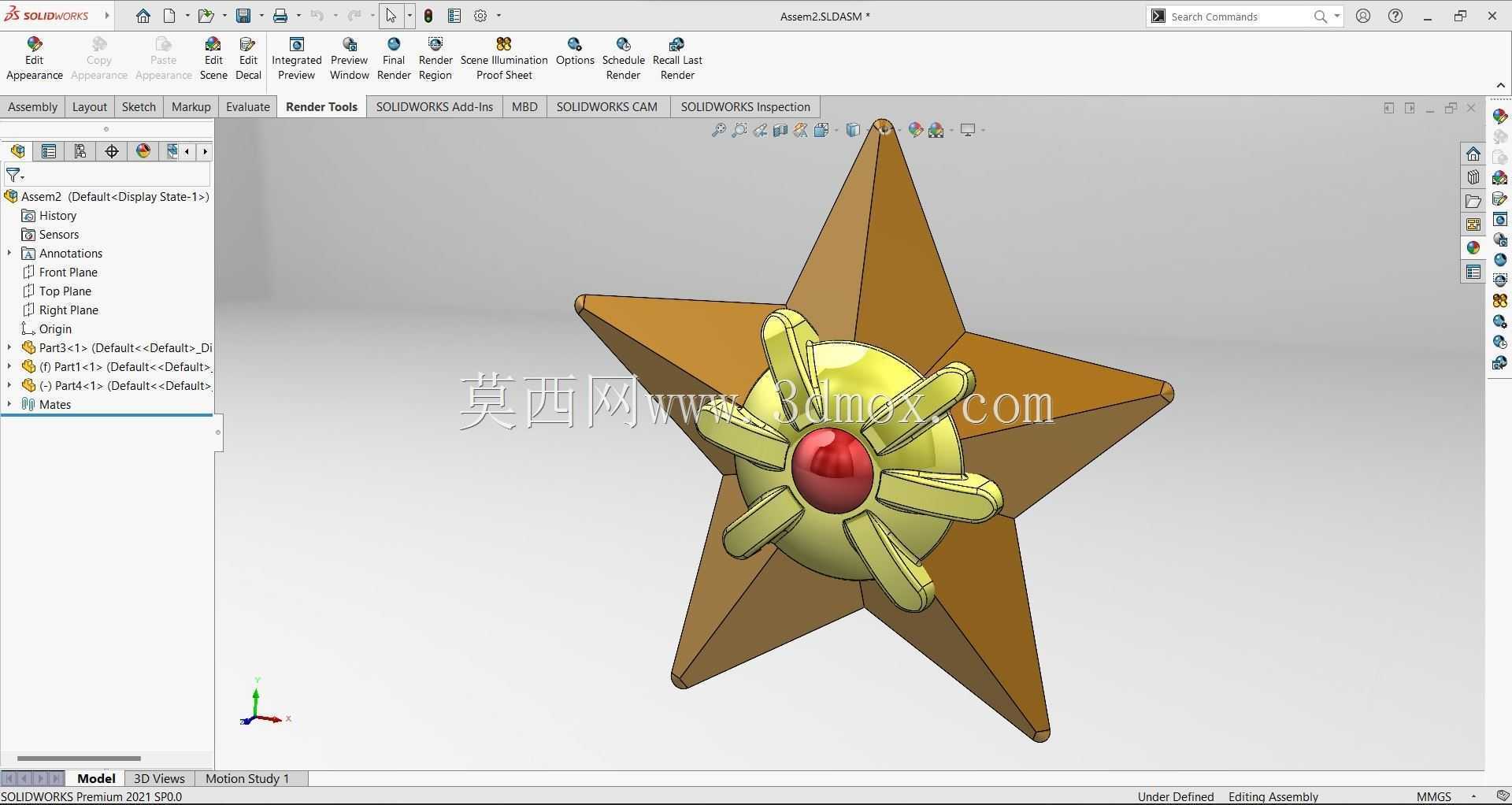Open the View Settings monitor icon

(x=968, y=130)
